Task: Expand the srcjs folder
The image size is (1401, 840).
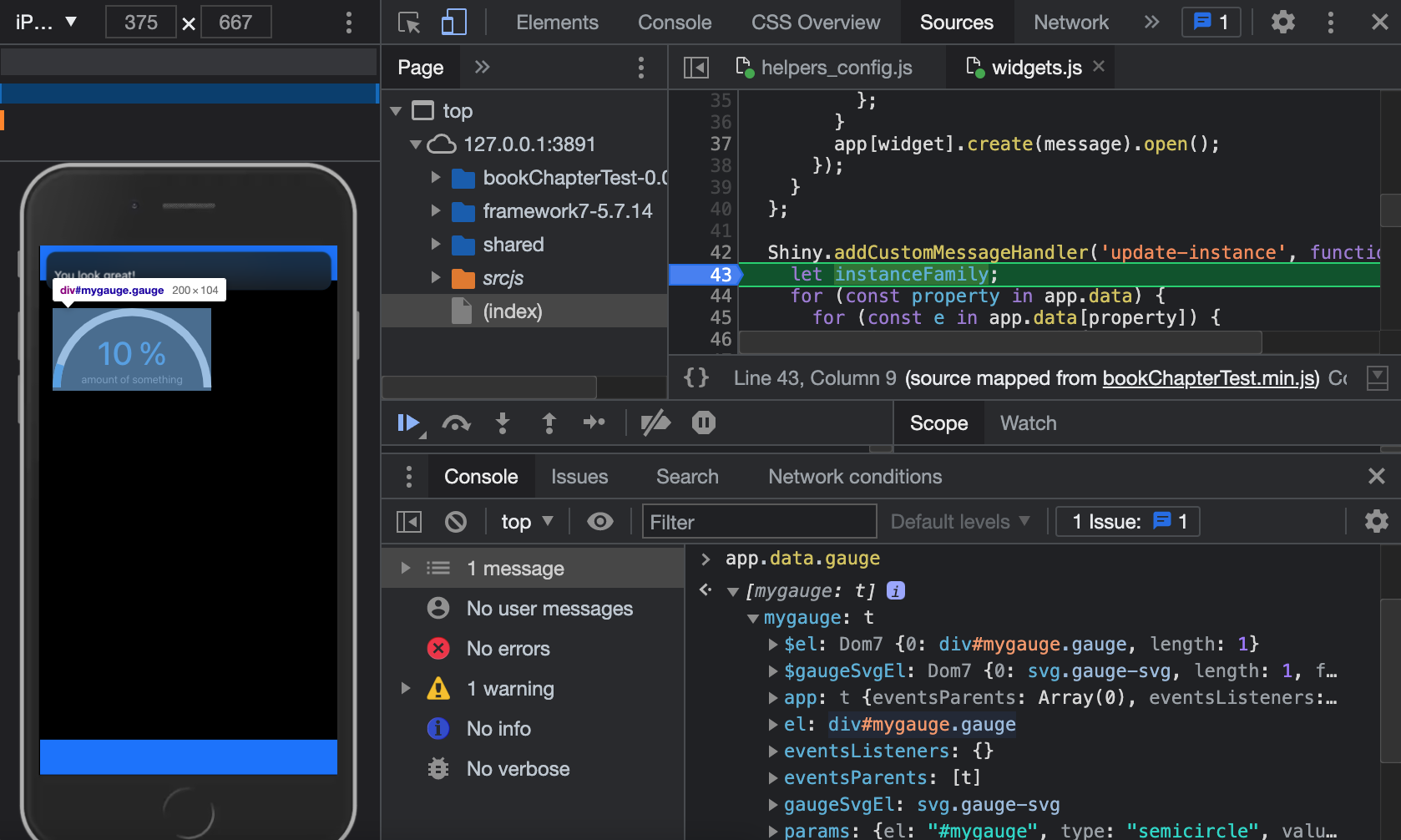Action: click(x=435, y=278)
